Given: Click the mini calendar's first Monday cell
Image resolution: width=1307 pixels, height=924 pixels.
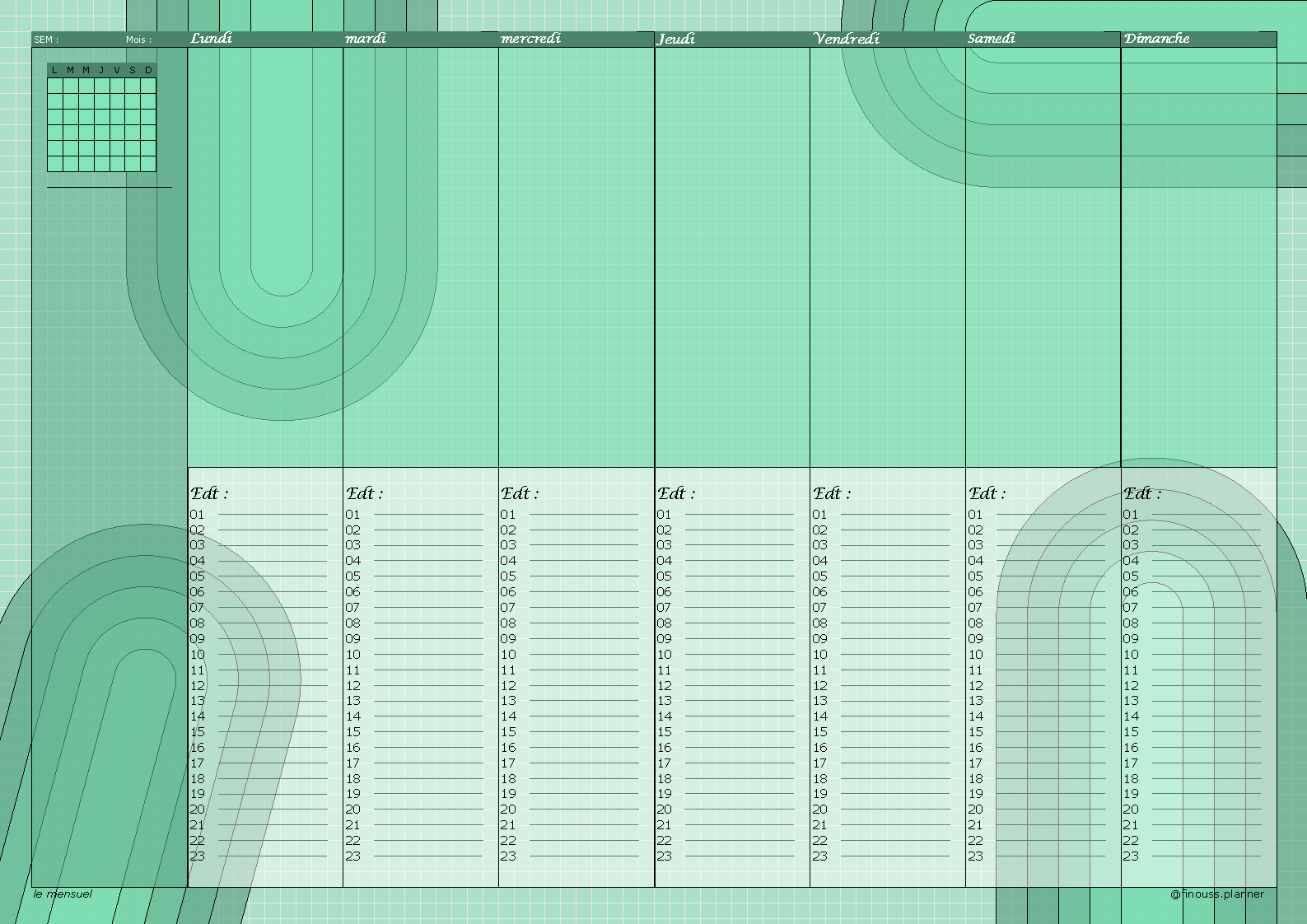Looking at the screenshot, I should (x=55, y=86).
